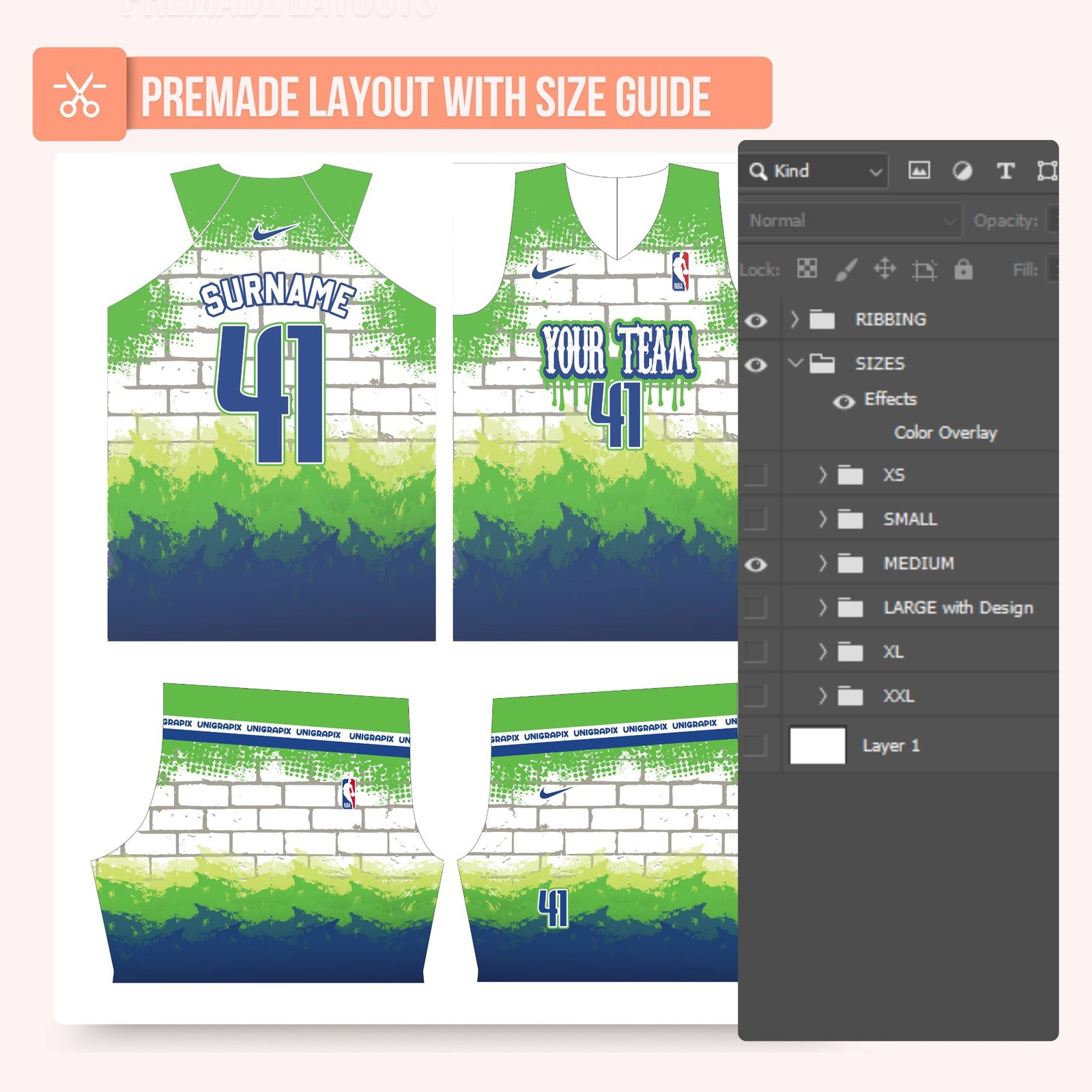Click the shape layer filter icon

tap(1047, 171)
